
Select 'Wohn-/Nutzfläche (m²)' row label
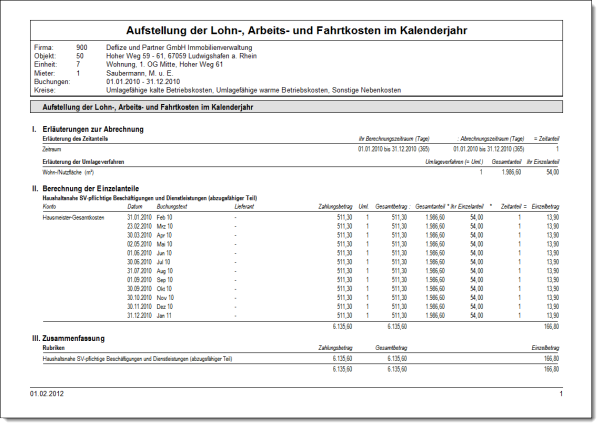[x=68, y=172]
